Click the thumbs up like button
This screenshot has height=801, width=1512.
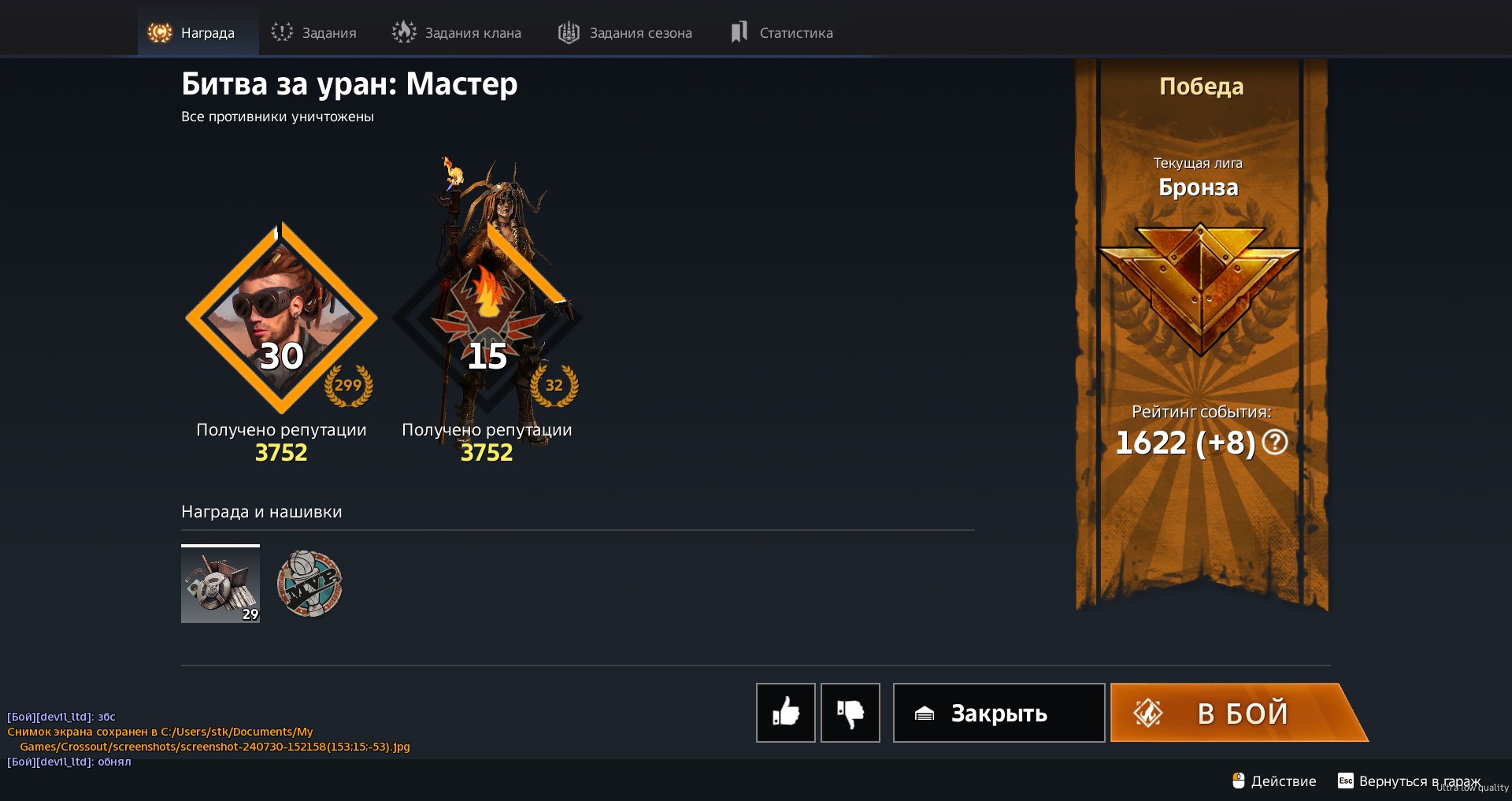[x=786, y=713]
